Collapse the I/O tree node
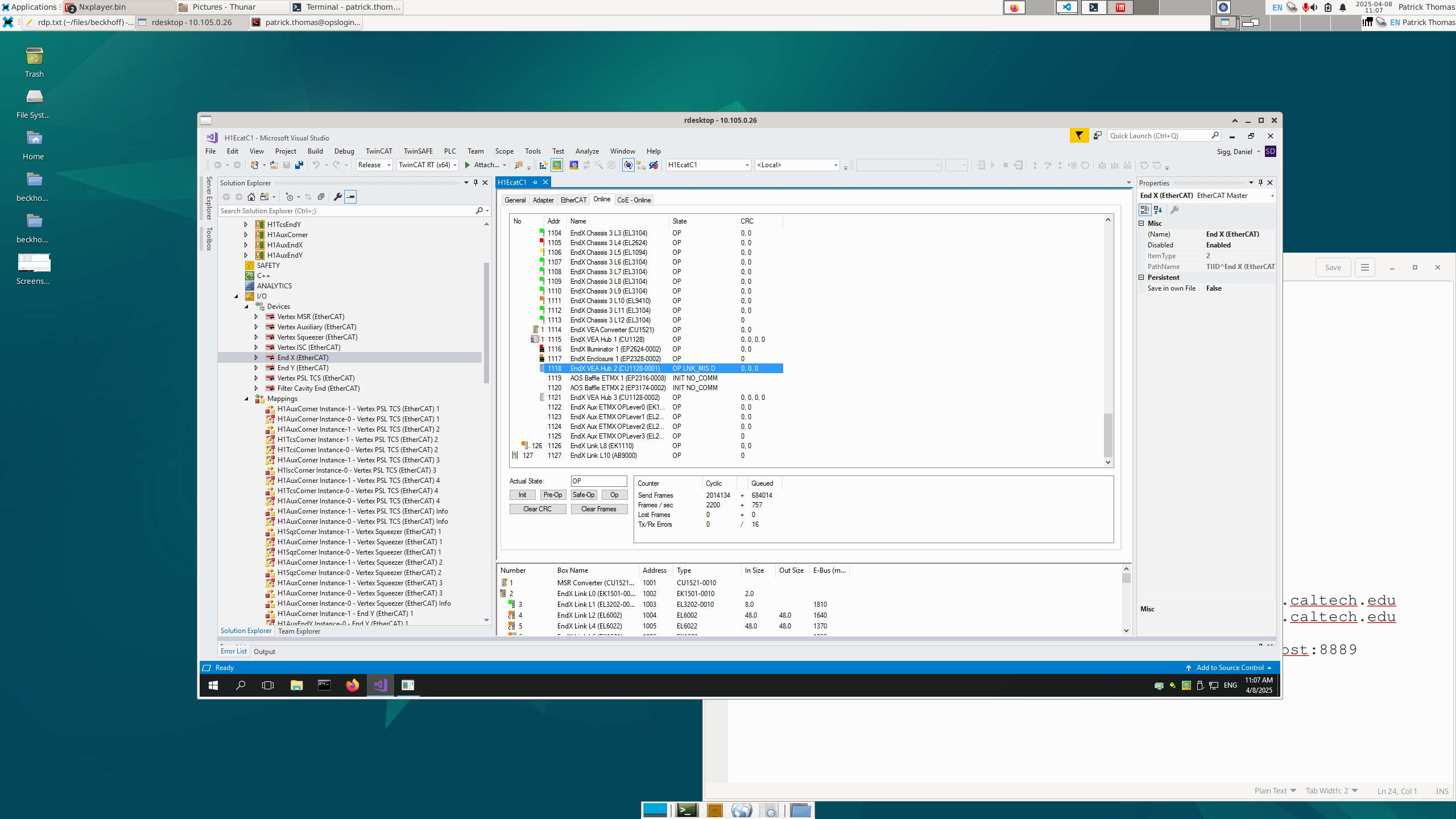 pyautogui.click(x=236, y=296)
